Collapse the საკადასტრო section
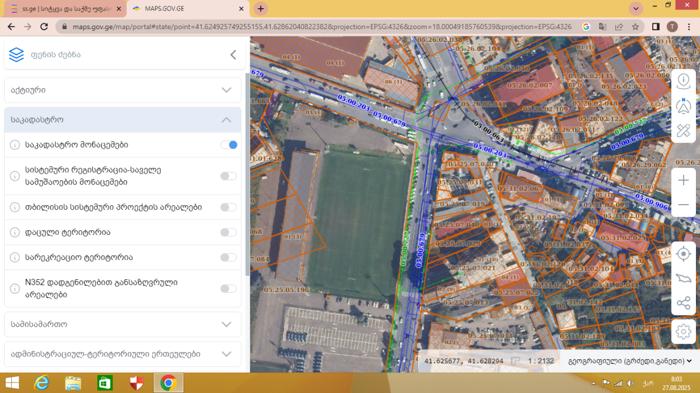This screenshot has height=393, width=700. click(123, 120)
